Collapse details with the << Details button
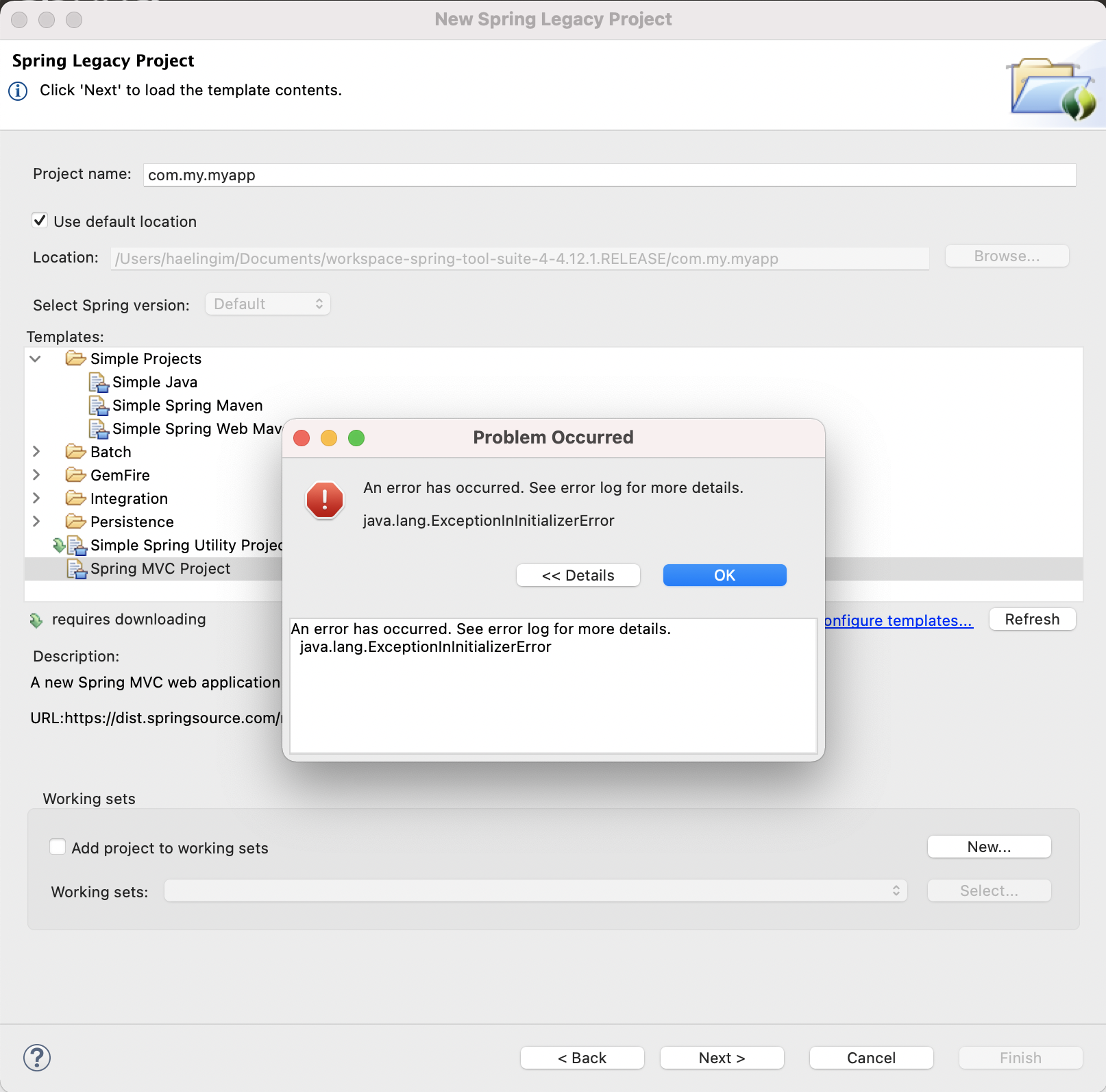1106x1092 pixels. coord(578,575)
